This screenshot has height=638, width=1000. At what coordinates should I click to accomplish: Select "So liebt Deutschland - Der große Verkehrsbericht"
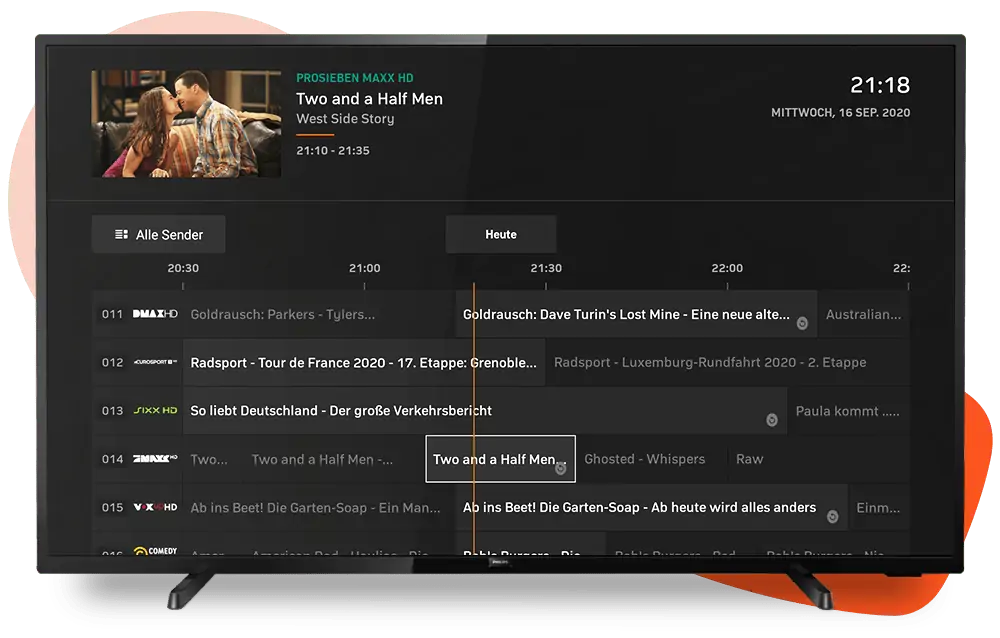point(485,410)
